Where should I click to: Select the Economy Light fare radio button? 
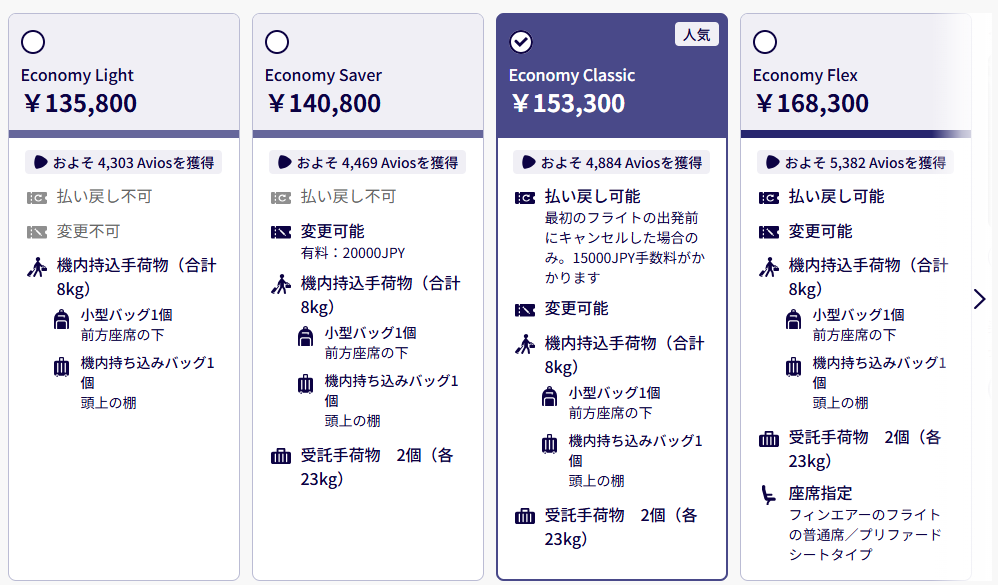click(33, 42)
